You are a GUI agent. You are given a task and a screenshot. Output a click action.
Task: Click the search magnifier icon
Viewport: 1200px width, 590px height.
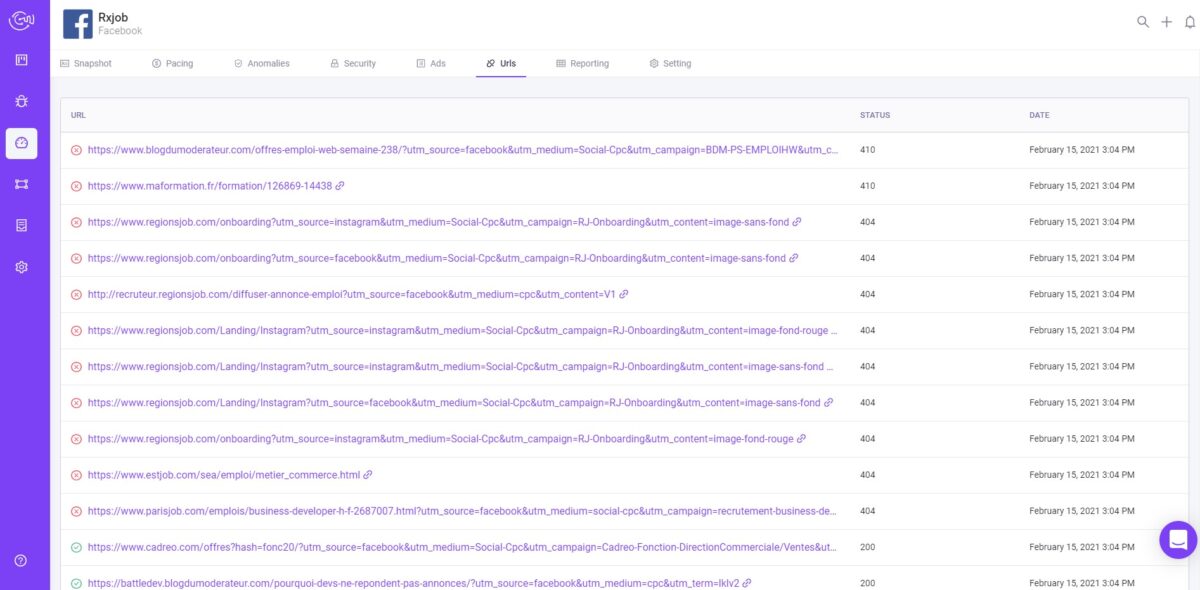pos(1143,22)
